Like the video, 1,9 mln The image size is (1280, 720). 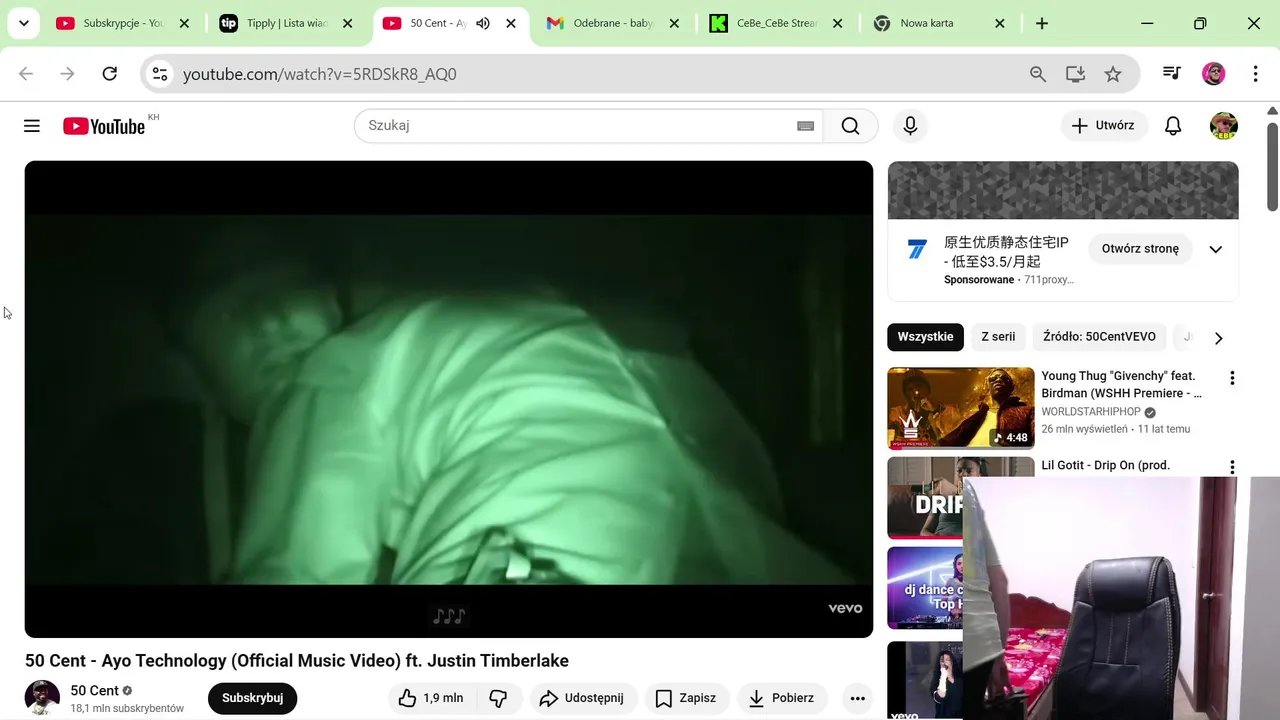click(430, 698)
